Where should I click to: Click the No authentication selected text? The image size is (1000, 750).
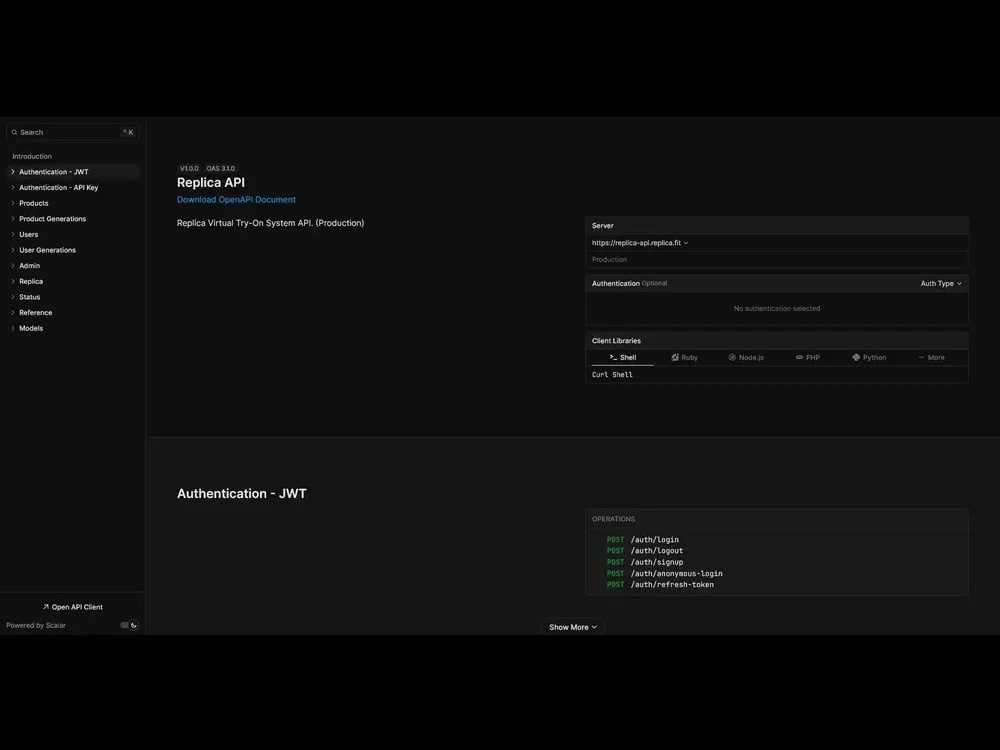777,309
